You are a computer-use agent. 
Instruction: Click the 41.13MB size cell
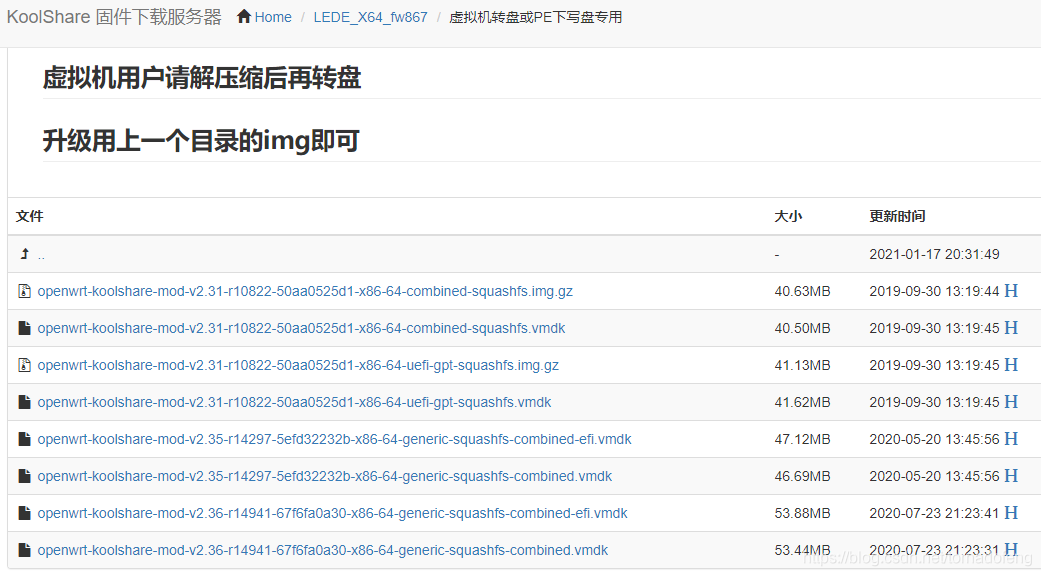tap(802, 366)
